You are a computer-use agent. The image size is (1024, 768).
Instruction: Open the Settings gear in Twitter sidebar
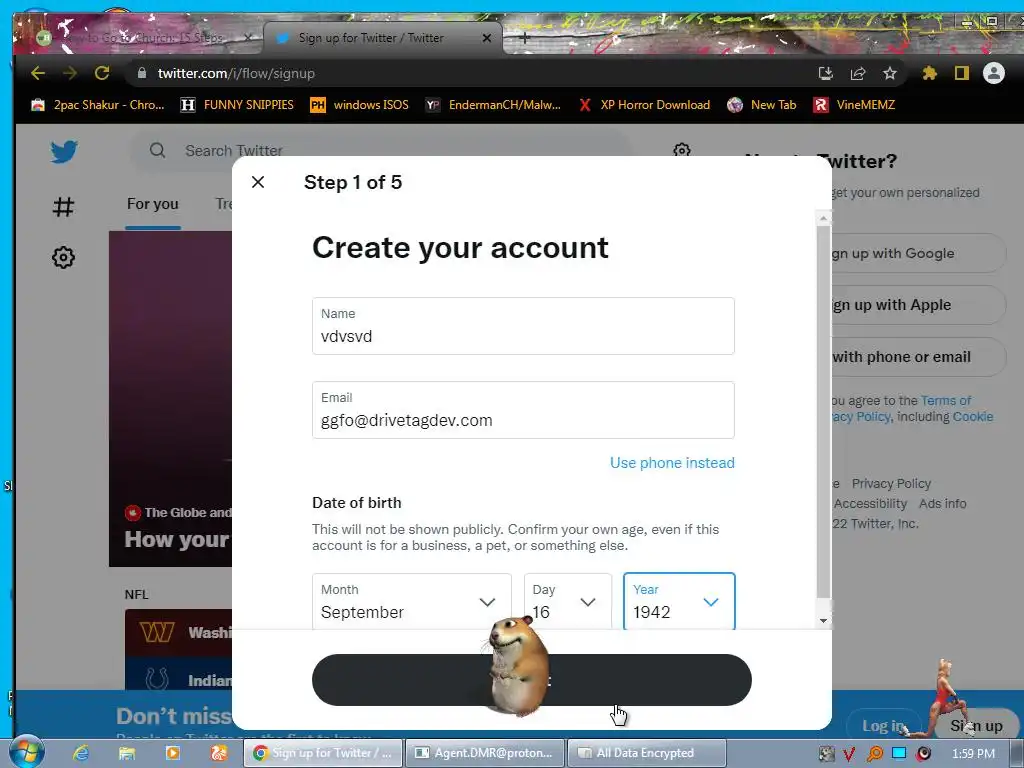[63, 257]
